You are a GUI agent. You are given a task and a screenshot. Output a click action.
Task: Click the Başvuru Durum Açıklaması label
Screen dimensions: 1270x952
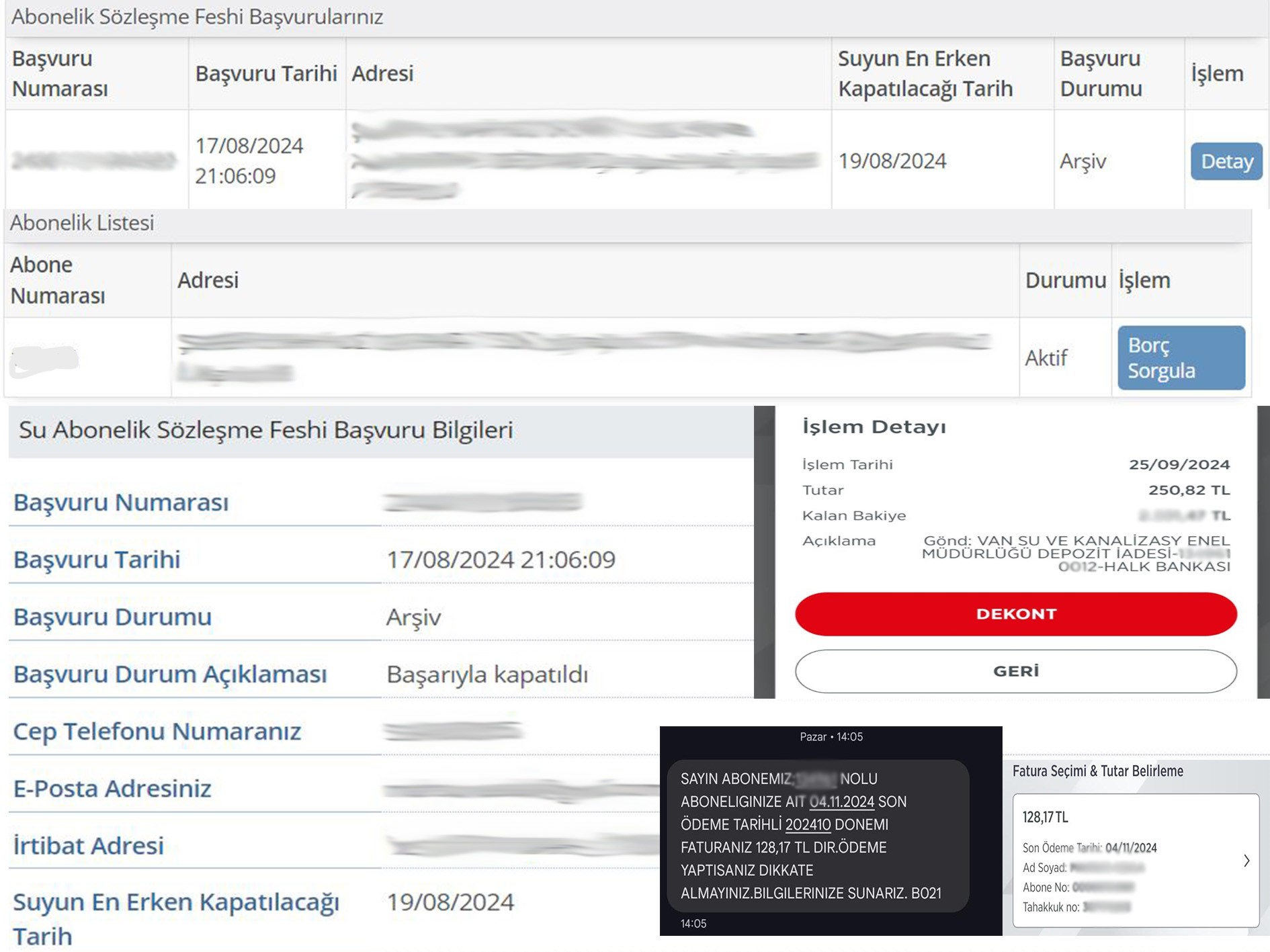click(x=170, y=674)
